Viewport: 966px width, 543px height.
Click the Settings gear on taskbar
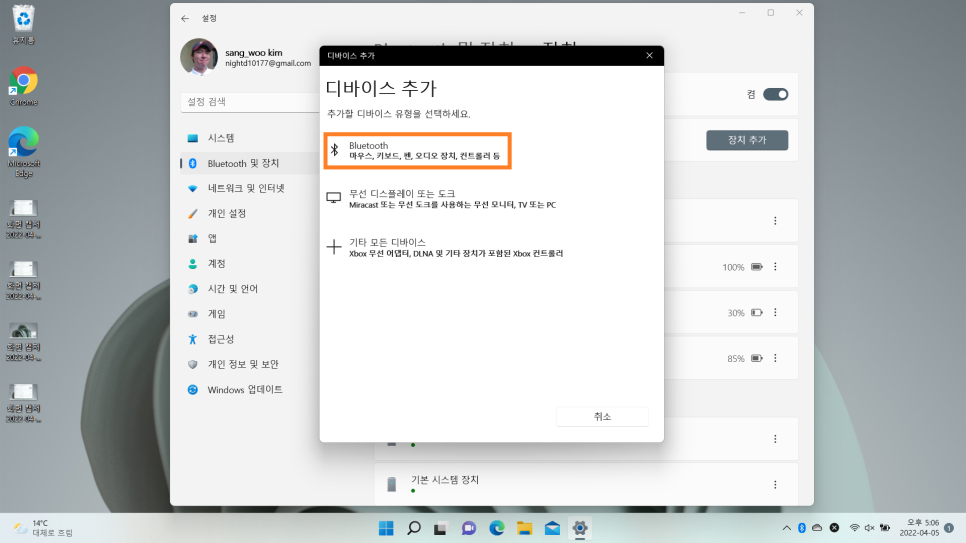[580, 528]
